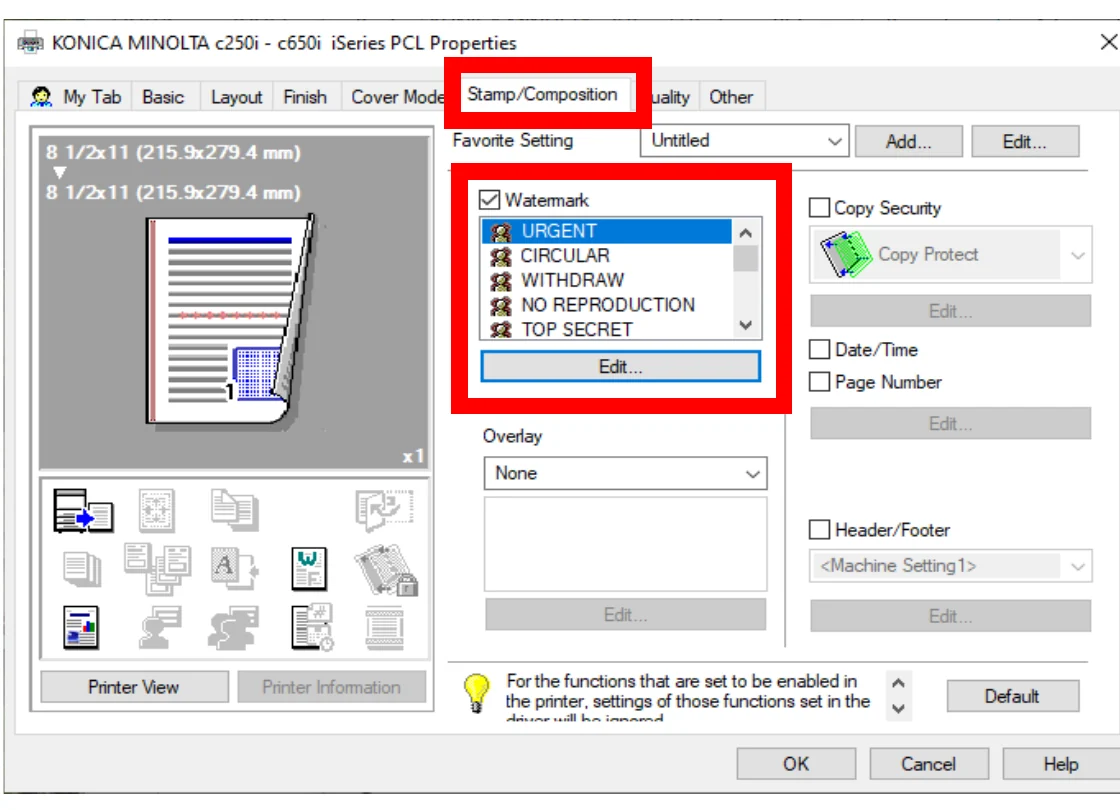Click the printer icon in title bar
Viewport: 1120px width, 810px height.
[30, 42]
